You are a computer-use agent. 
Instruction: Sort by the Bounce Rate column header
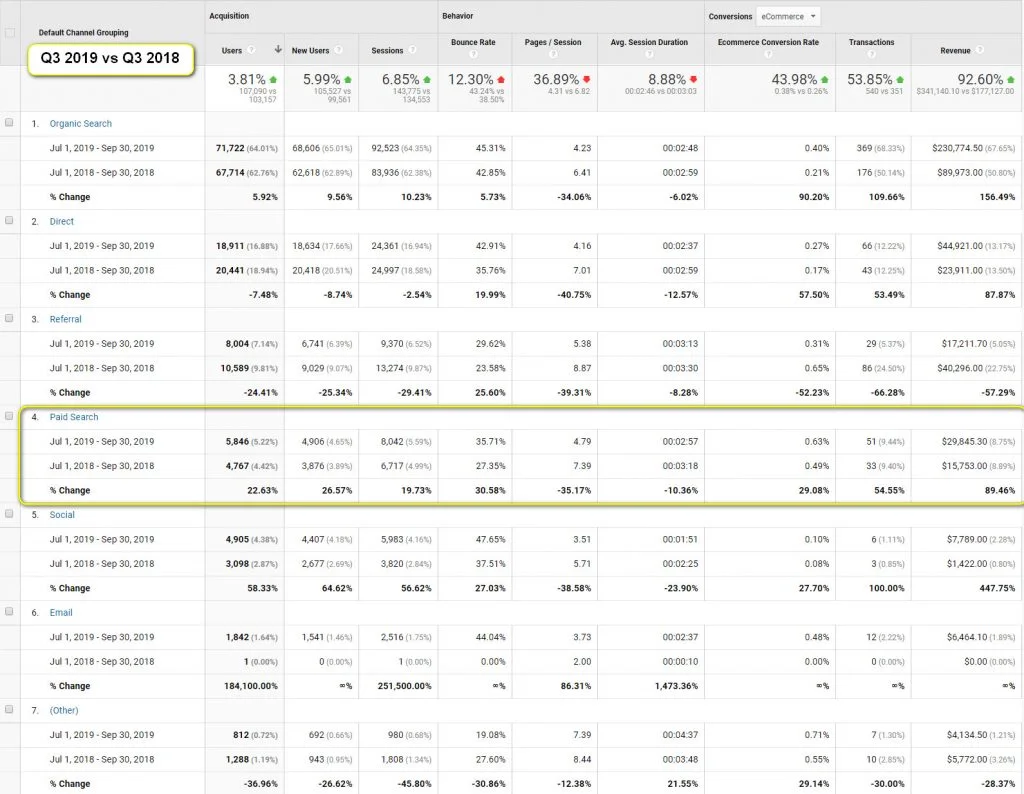point(473,42)
